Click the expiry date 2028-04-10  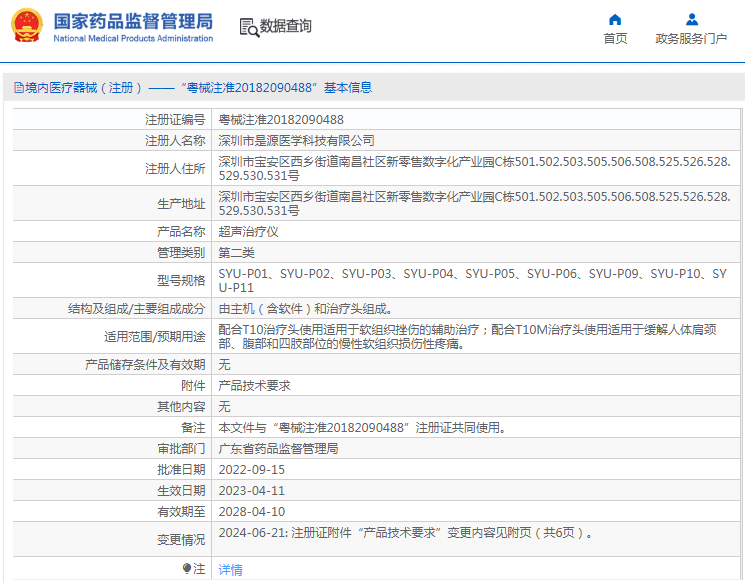[251, 512]
